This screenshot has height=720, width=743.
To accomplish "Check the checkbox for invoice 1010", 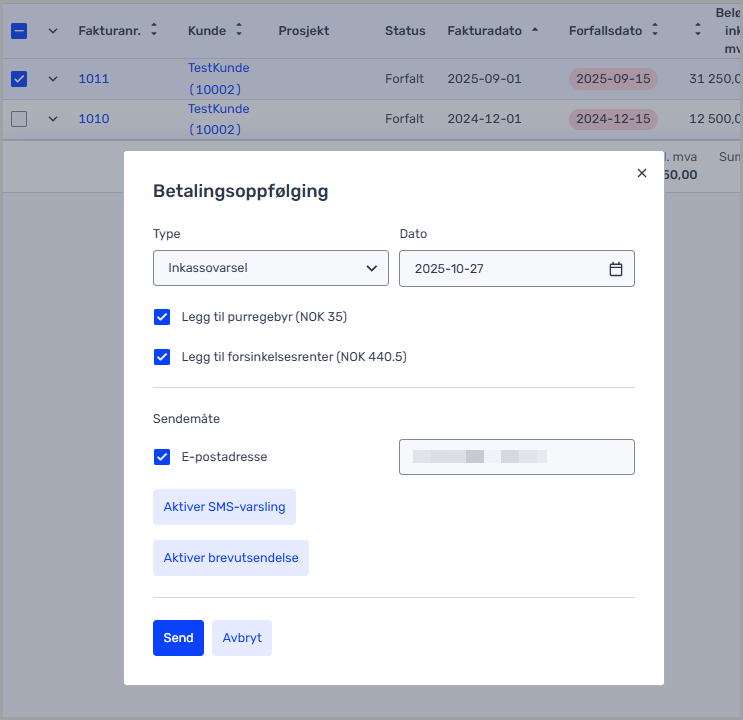I will tap(19, 119).
